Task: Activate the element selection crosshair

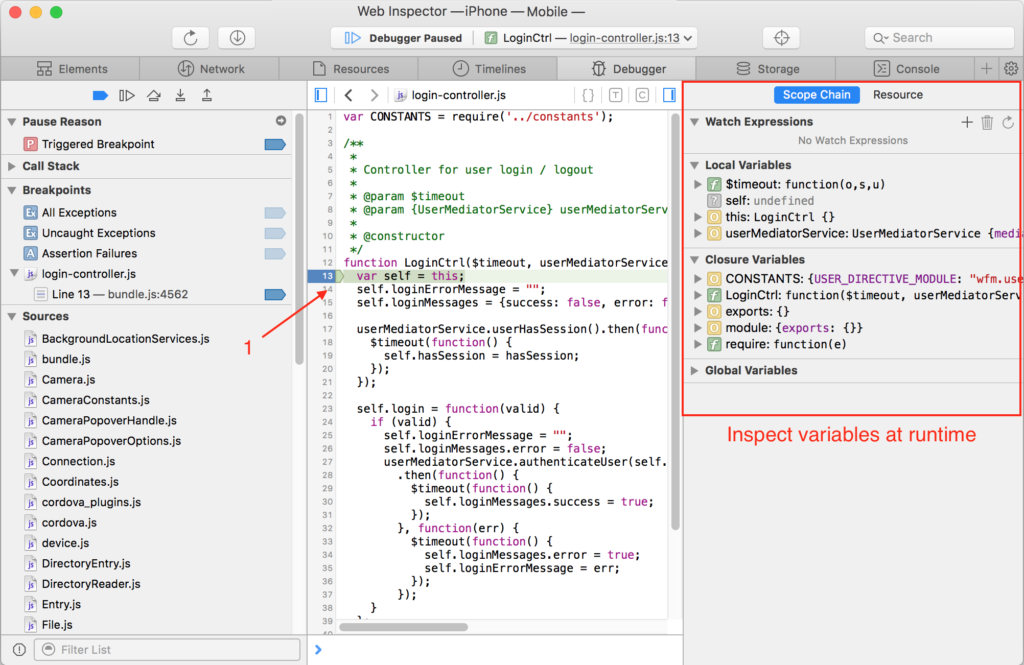Action: pyautogui.click(x=781, y=38)
